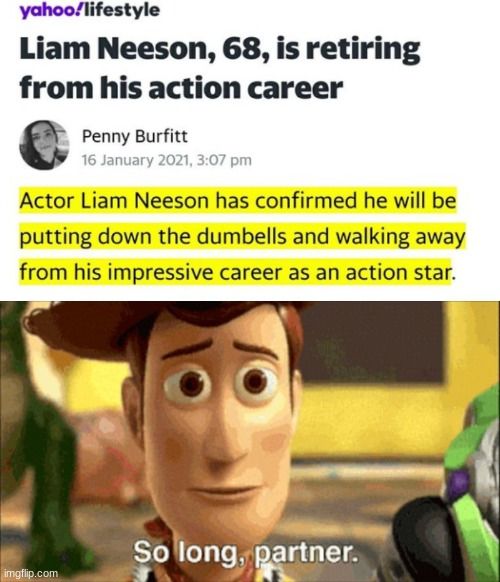Screen dimensions: 500x582
Task: Click 'from his action career' headline line
Action: tap(181, 88)
